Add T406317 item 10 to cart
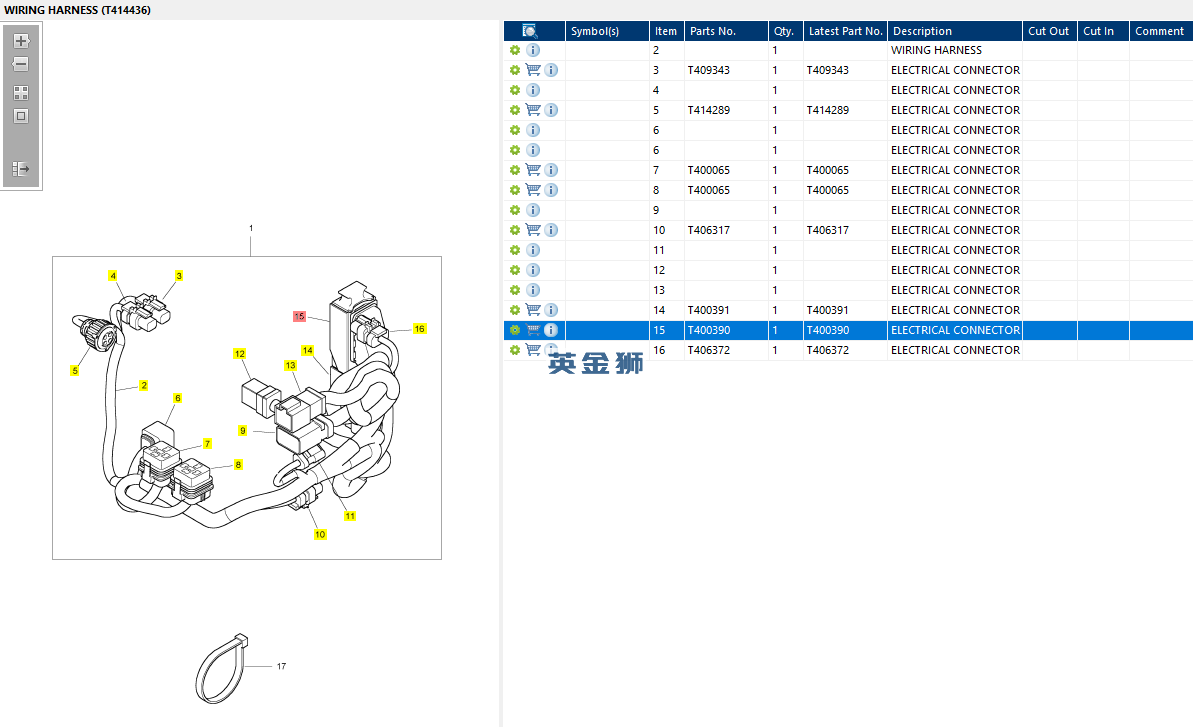 tap(533, 230)
